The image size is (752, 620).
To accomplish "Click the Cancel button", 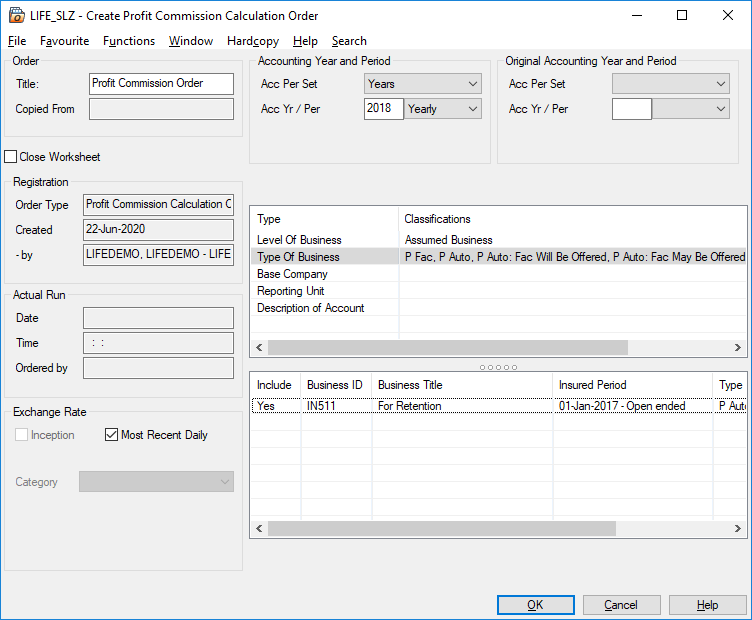I will click(x=621, y=605).
